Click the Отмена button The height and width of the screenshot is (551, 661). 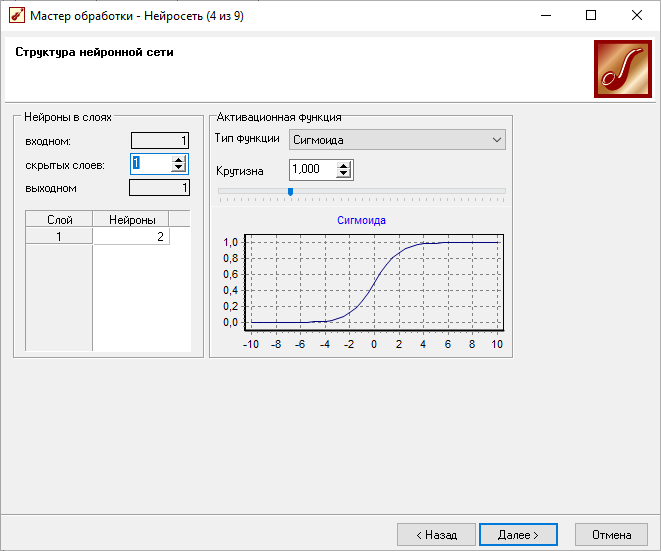tap(611, 535)
